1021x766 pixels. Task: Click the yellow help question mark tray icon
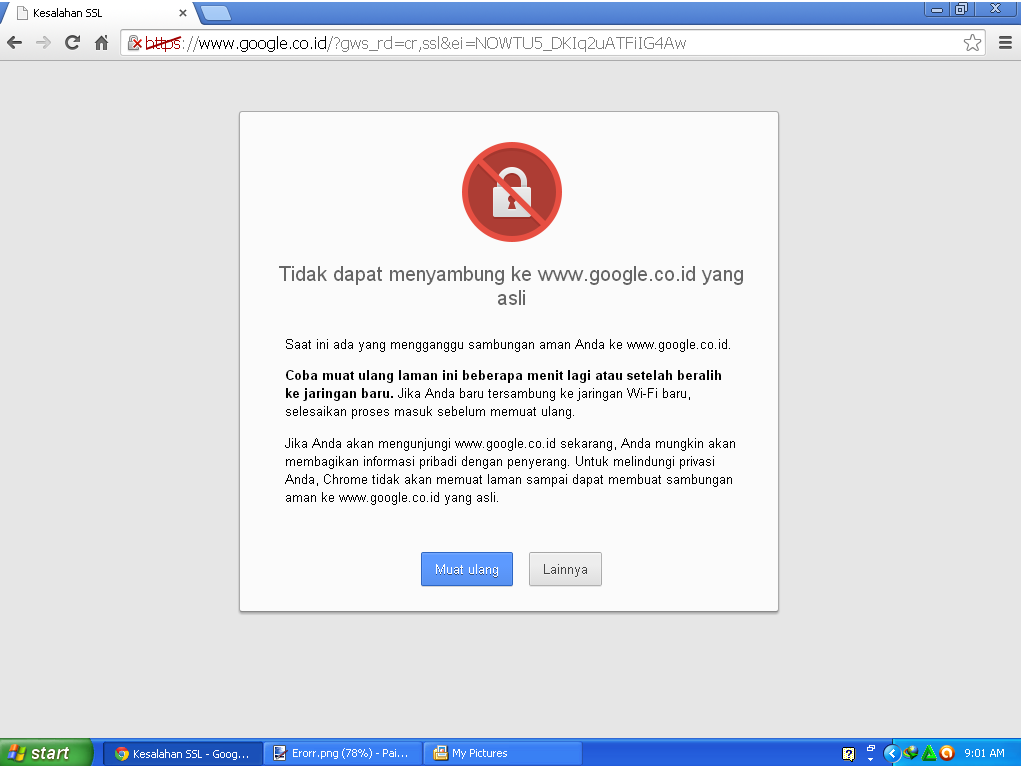click(x=848, y=754)
